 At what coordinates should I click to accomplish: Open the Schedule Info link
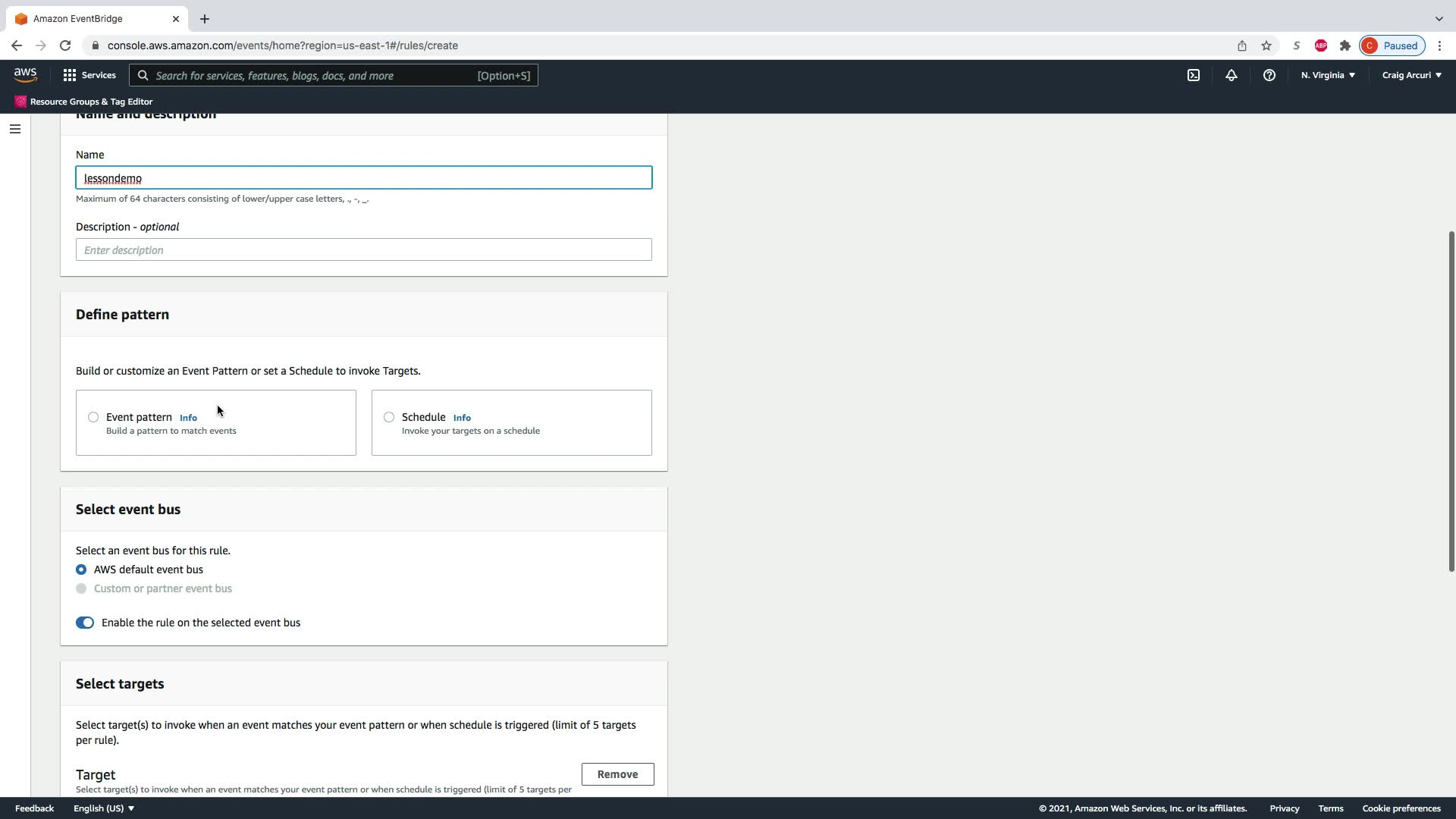click(x=462, y=418)
